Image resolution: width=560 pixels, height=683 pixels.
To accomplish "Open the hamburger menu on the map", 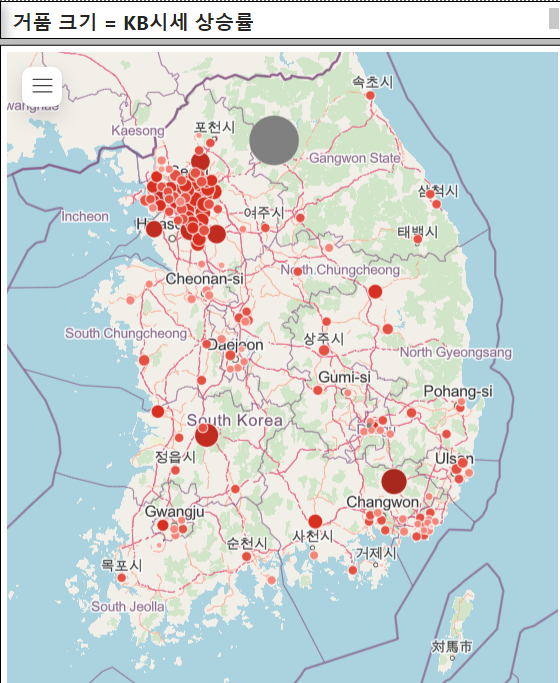I will (x=42, y=85).
